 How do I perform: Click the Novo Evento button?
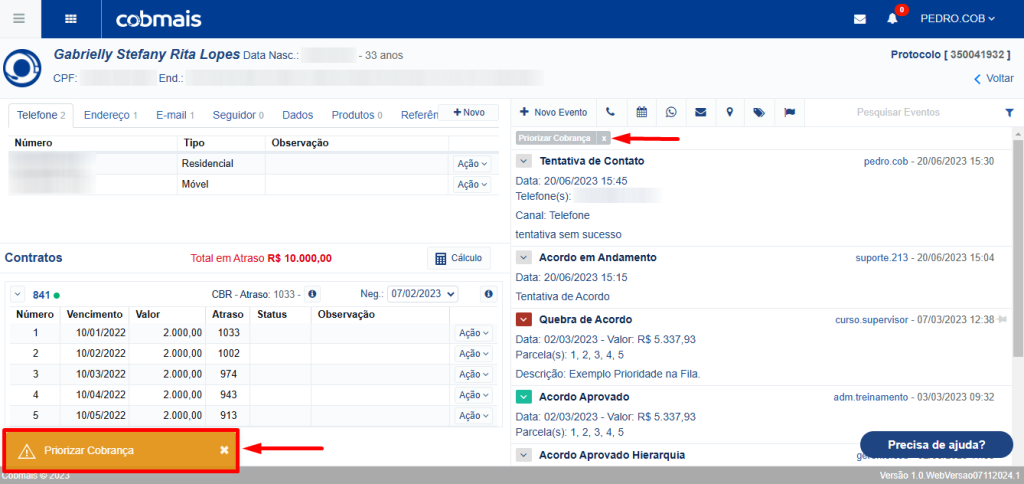coord(553,112)
